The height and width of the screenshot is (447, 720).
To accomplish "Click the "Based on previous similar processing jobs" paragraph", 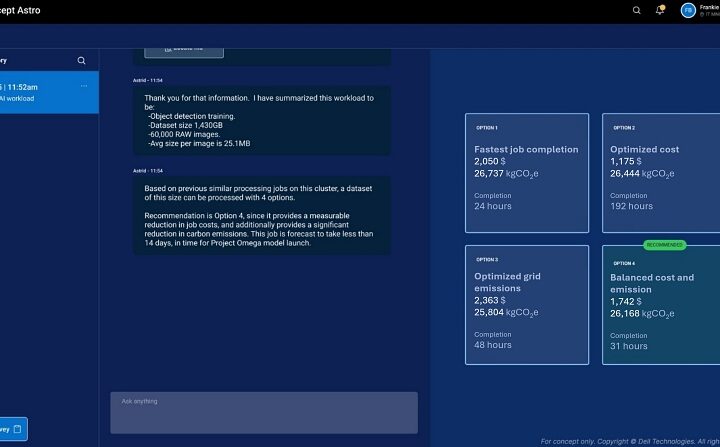I will [x=258, y=193].
